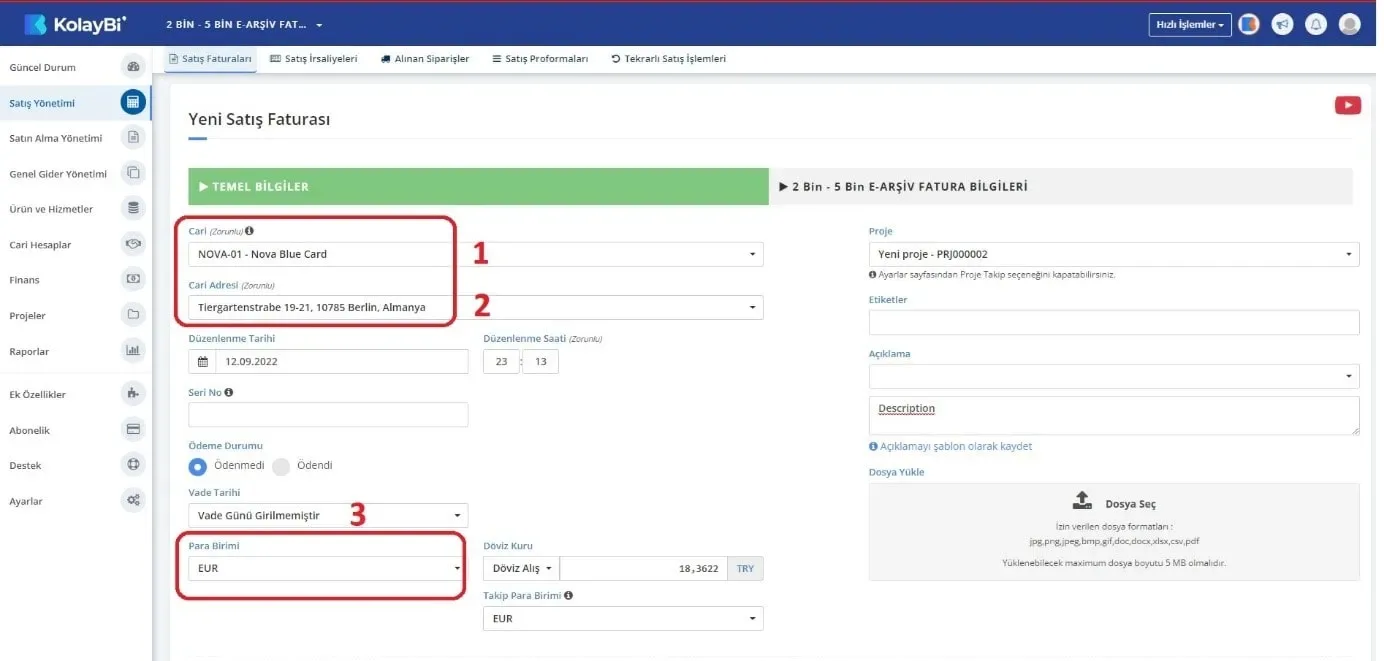Select the Ödendi payment status
Screen dimensions: 1384x661
pos(281,466)
